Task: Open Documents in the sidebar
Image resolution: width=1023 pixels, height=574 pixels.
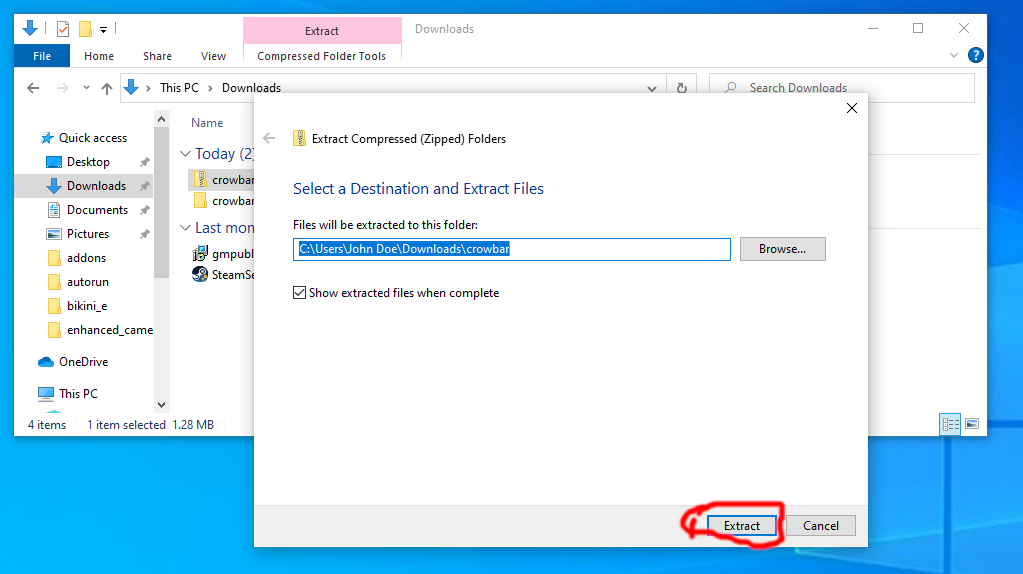Action: (97, 210)
